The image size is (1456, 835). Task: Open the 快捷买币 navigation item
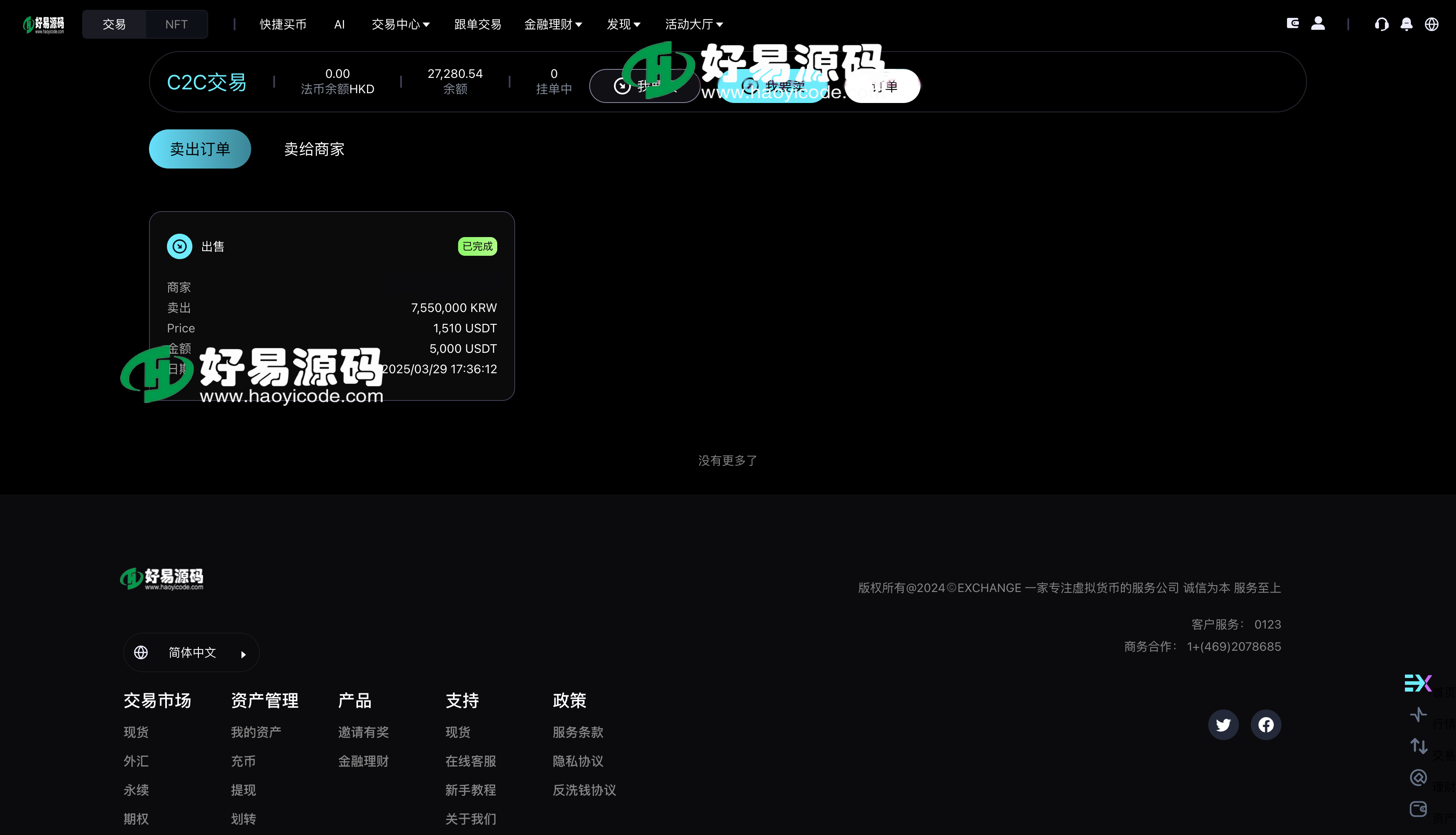click(282, 24)
